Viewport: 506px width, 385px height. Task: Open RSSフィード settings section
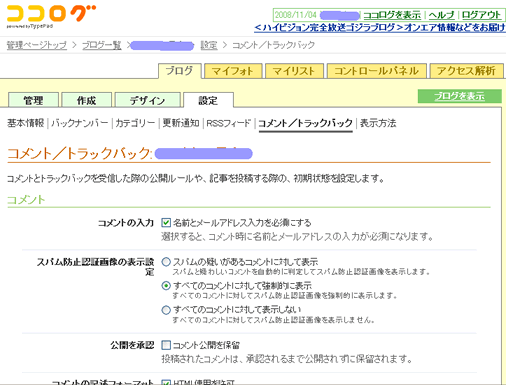click(x=229, y=123)
